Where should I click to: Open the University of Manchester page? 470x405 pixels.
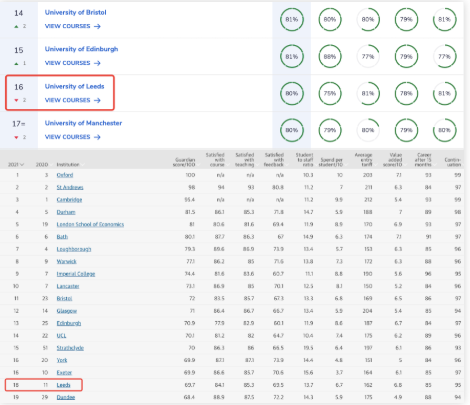coord(83,123)
